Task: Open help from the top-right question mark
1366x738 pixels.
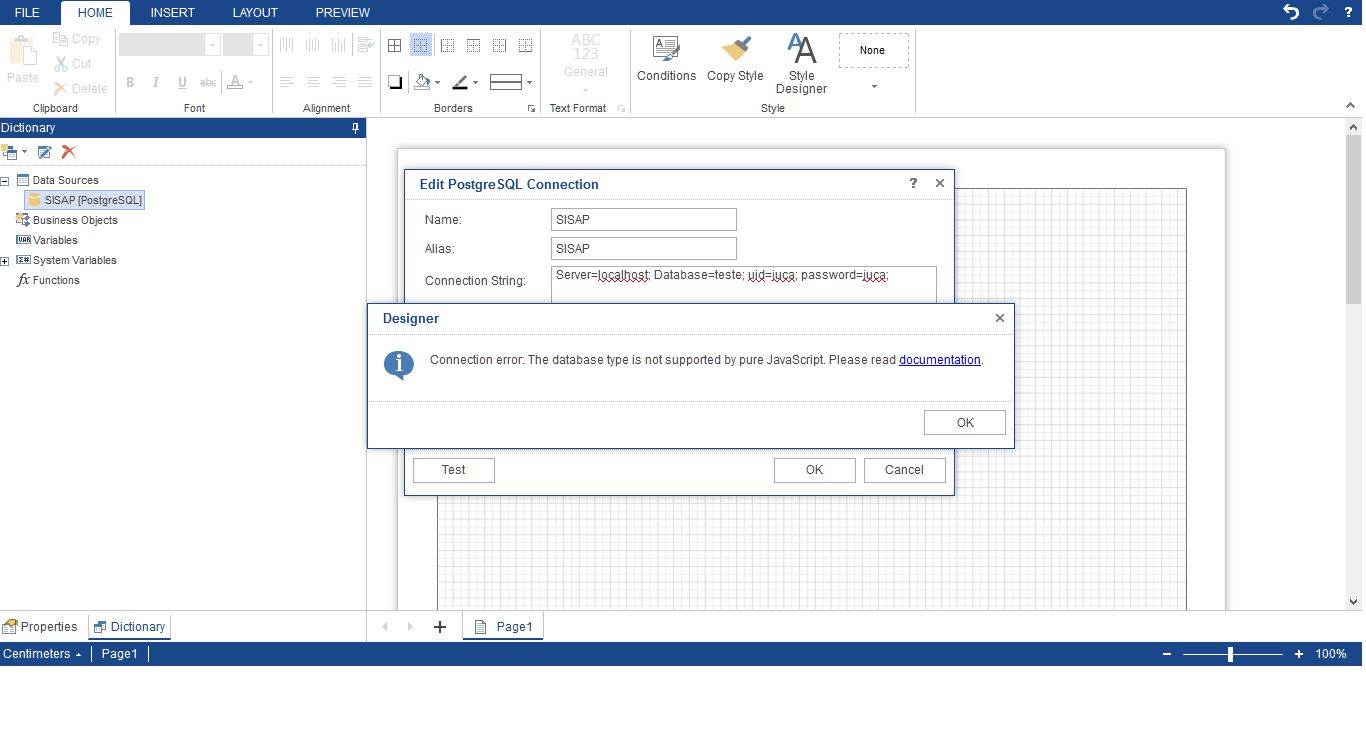Action: pos(1348,12)
